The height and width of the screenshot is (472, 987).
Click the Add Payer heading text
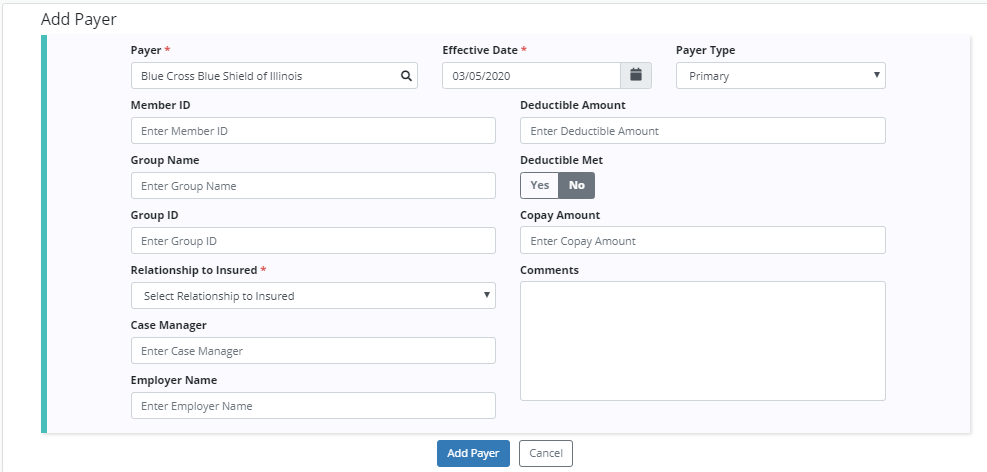[x=79, y=19]
